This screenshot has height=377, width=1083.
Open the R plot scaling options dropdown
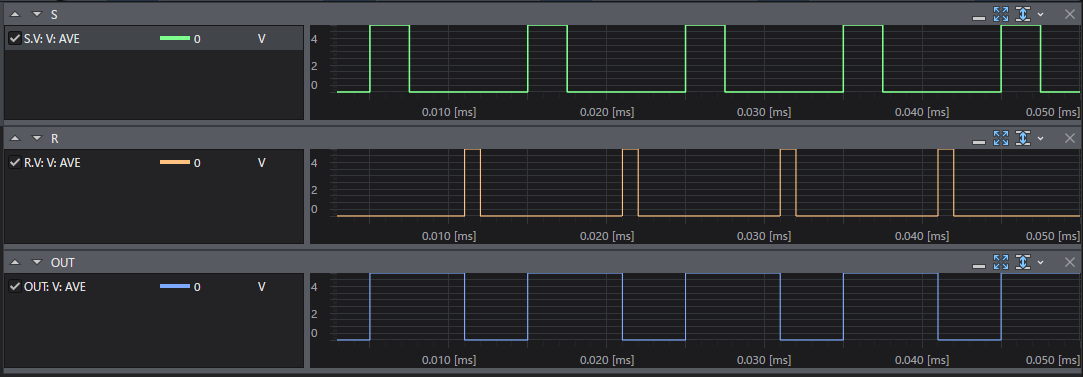point(1040,139)
